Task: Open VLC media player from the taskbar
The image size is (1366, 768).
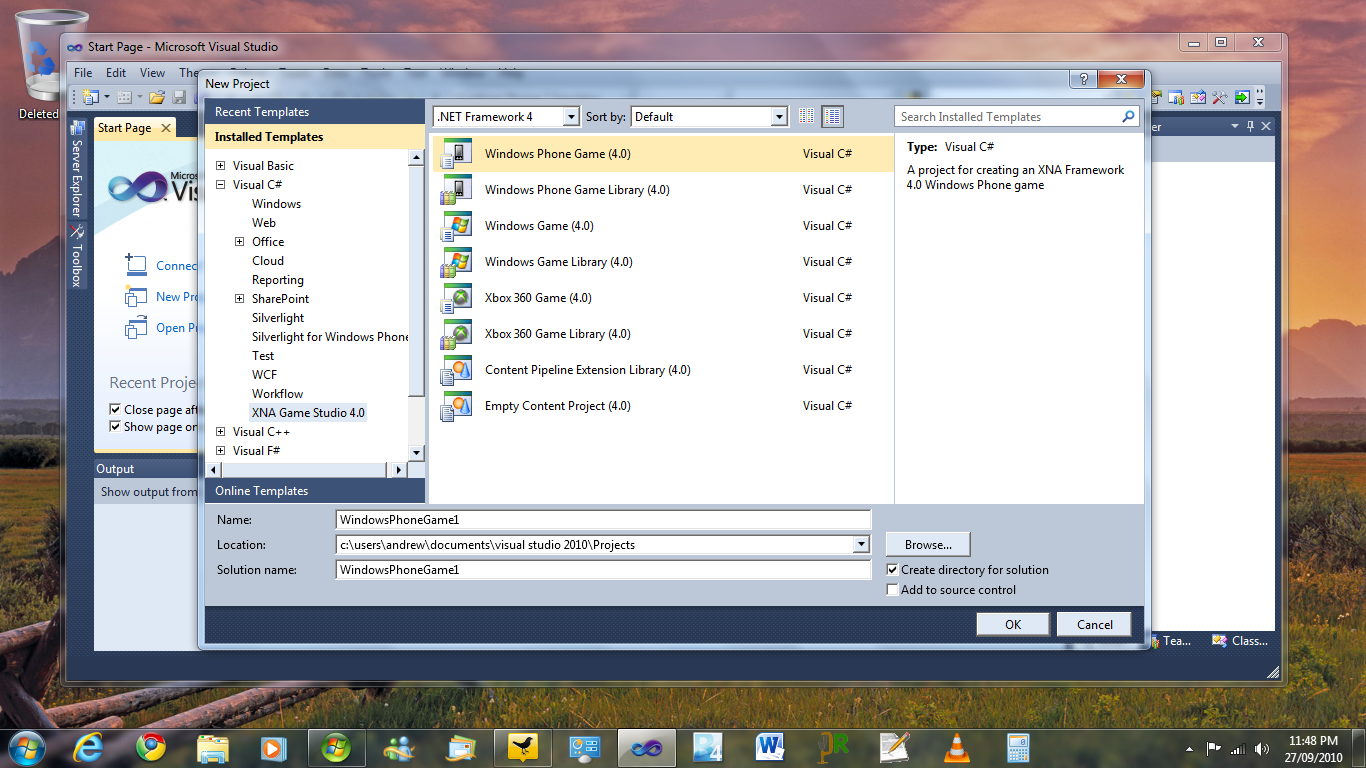Action: 957,747
